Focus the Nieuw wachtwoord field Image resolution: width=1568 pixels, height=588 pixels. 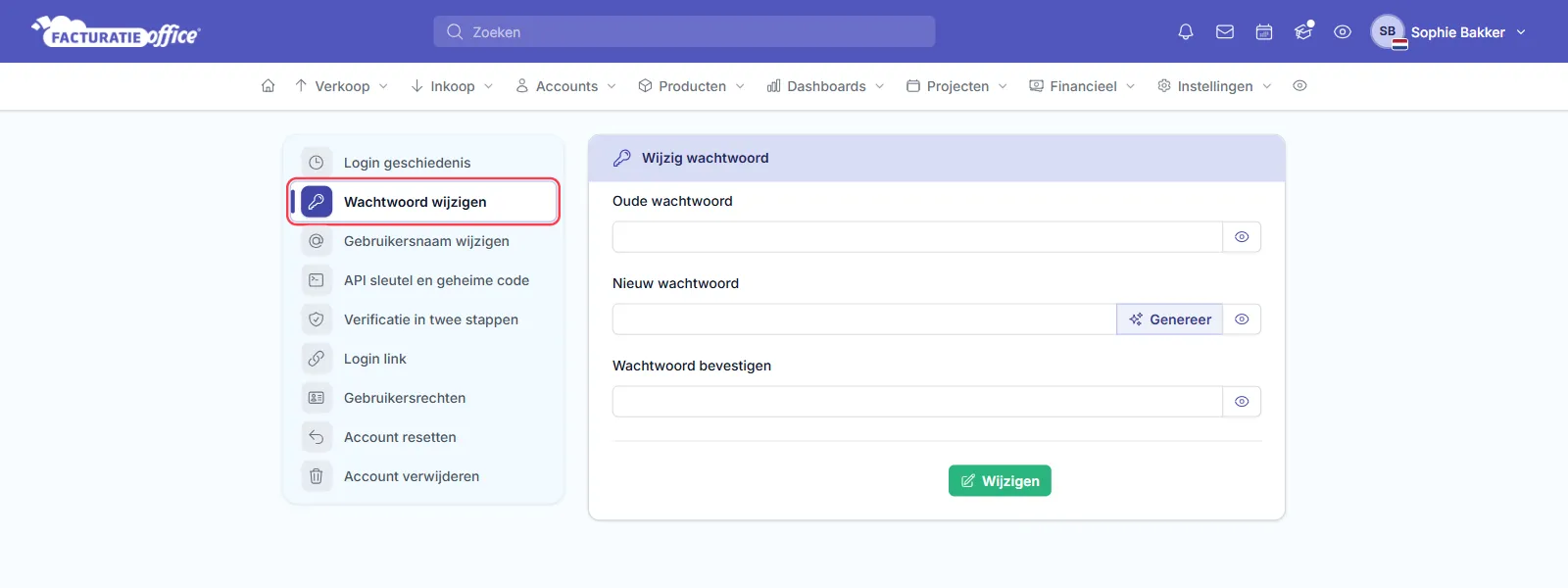point(864,319)
